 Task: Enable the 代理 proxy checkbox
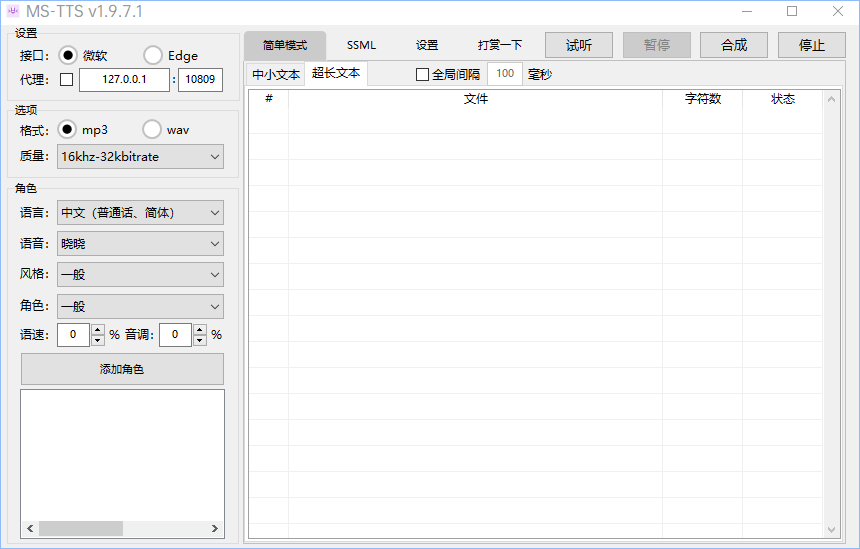coord(66,80)
